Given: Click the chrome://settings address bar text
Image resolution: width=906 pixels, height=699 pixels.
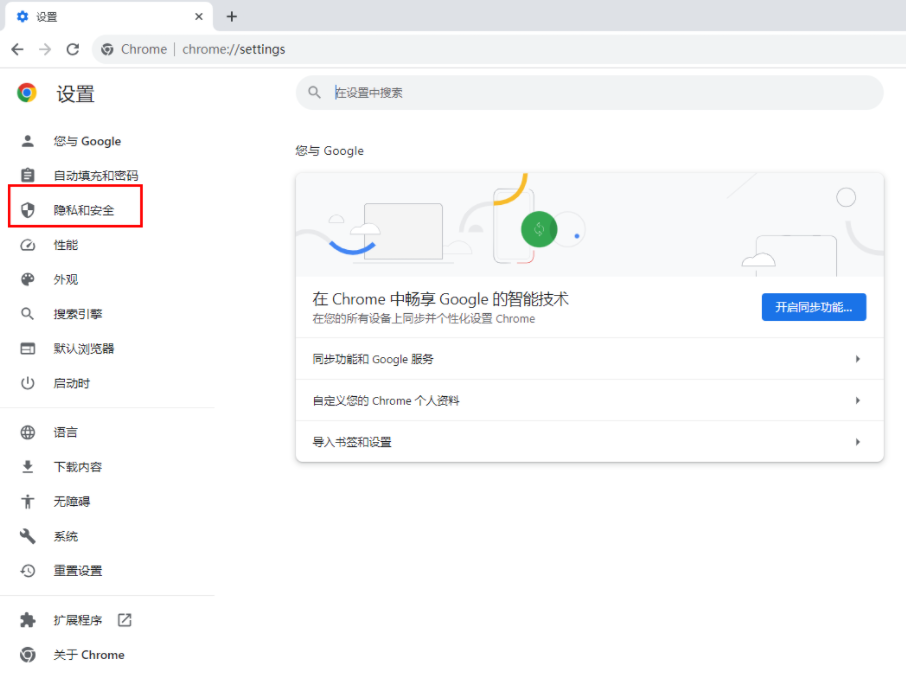Looking at the screenshot, I should tap(233, 49).
